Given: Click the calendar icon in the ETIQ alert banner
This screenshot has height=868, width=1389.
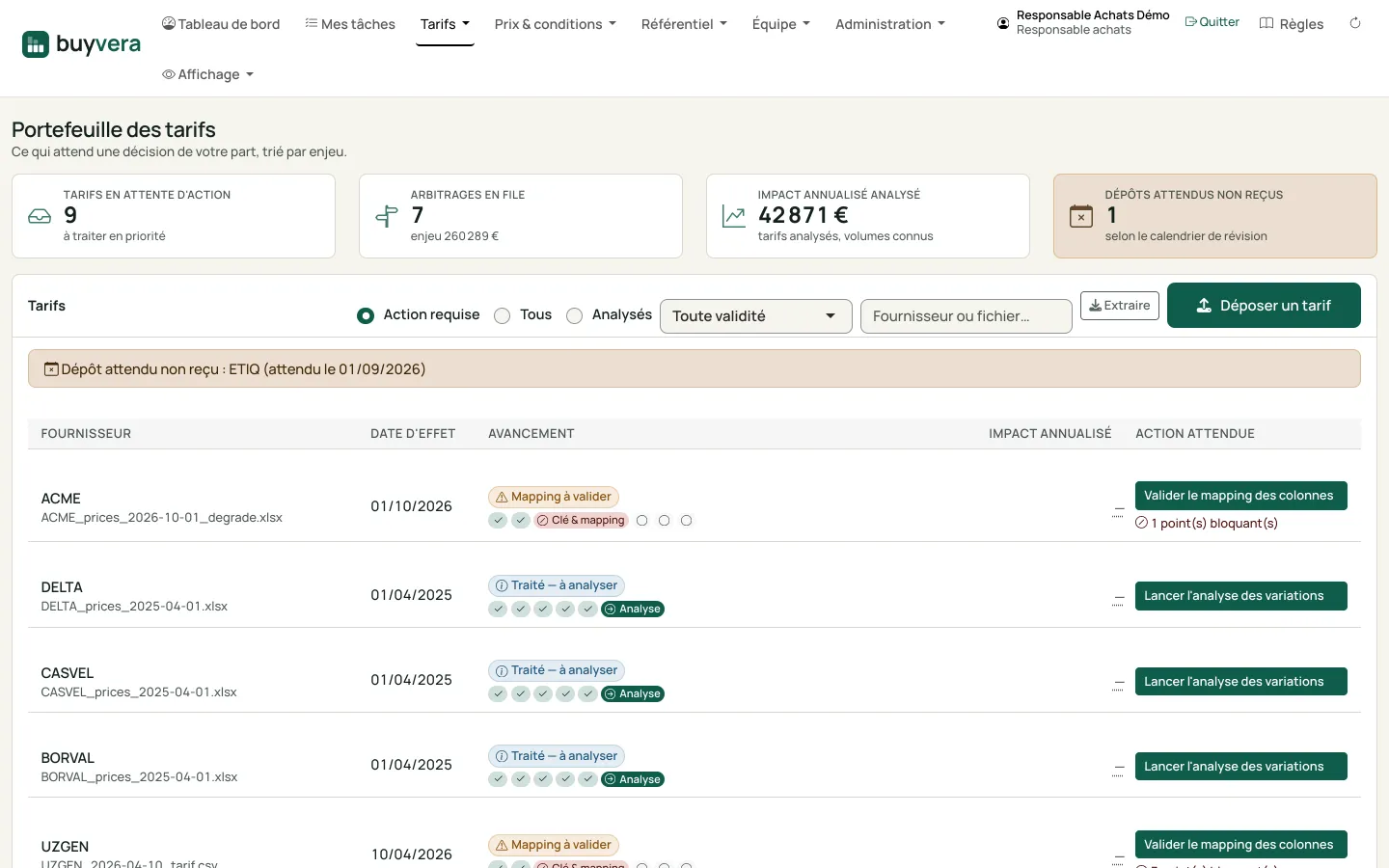Looking at the screenshot, I should point(52,369).
